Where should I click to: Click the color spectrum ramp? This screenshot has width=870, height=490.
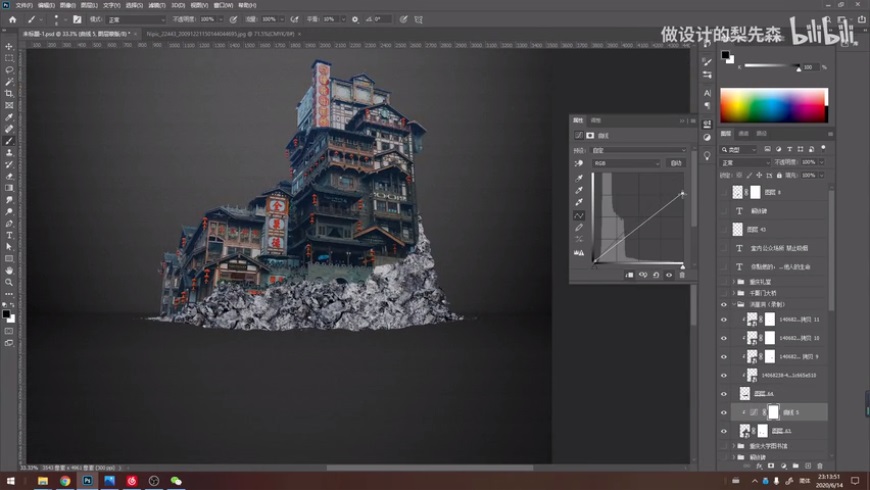tap(773, 105)
